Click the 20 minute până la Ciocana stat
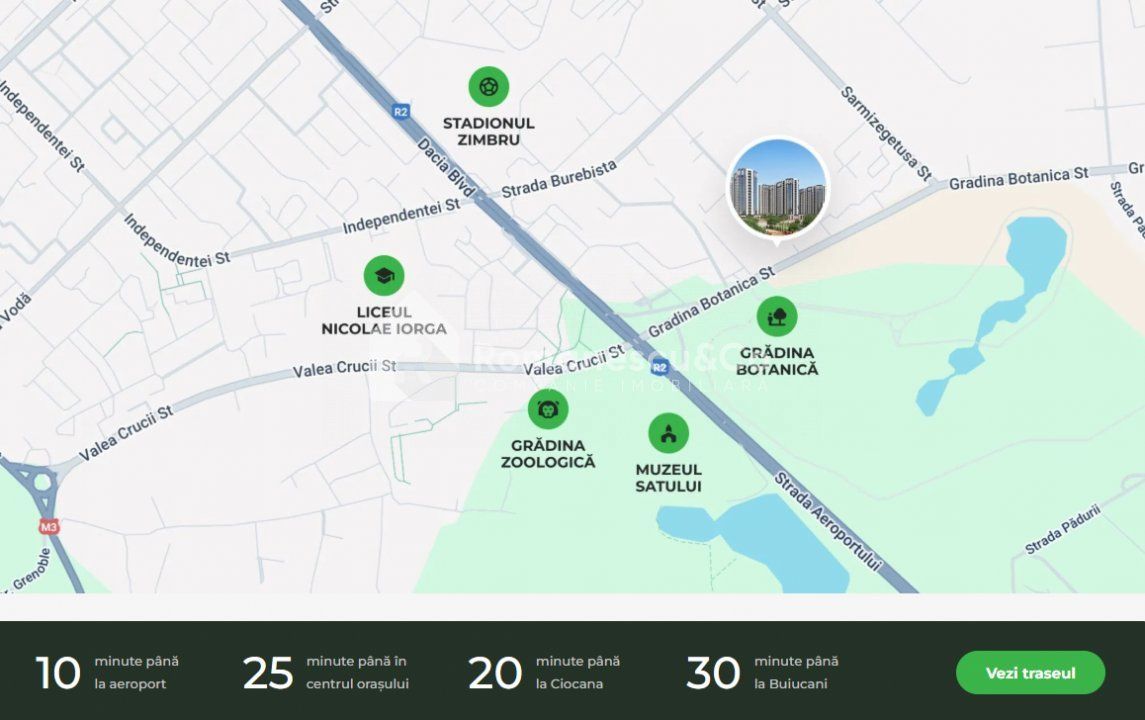This screenshot has height=720, width=1145. [544, 673]
